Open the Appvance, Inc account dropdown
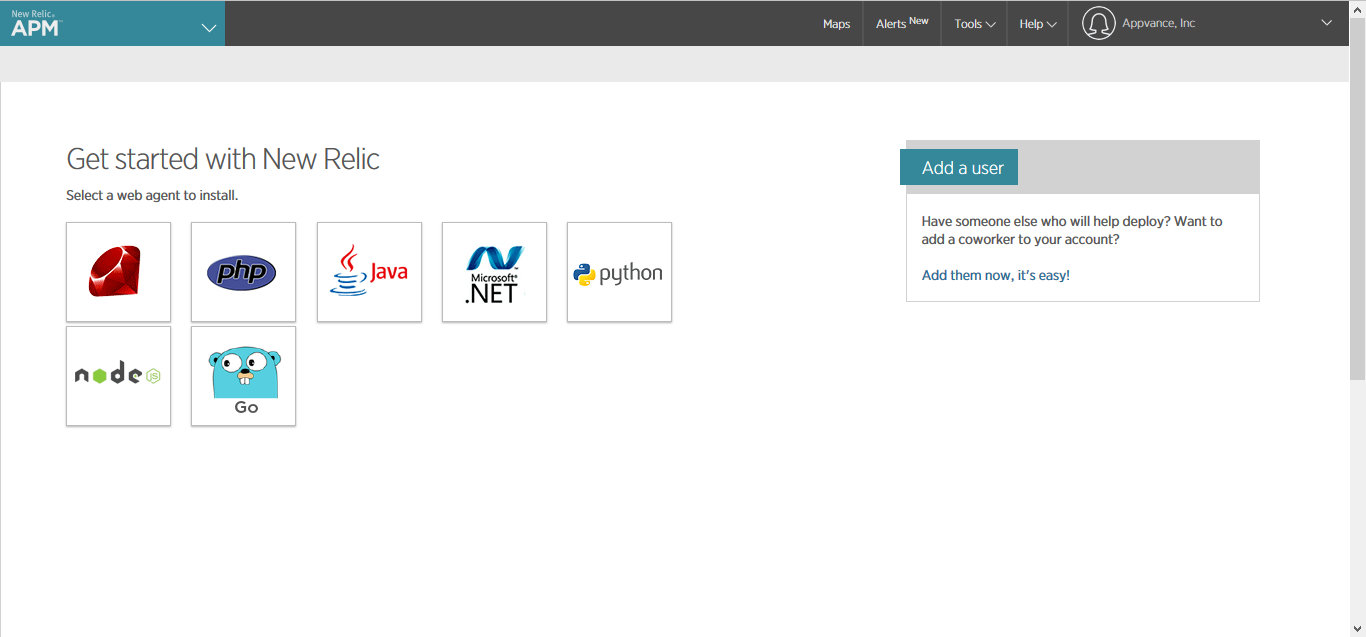1366x637 pixels. tap(1208, 23)
